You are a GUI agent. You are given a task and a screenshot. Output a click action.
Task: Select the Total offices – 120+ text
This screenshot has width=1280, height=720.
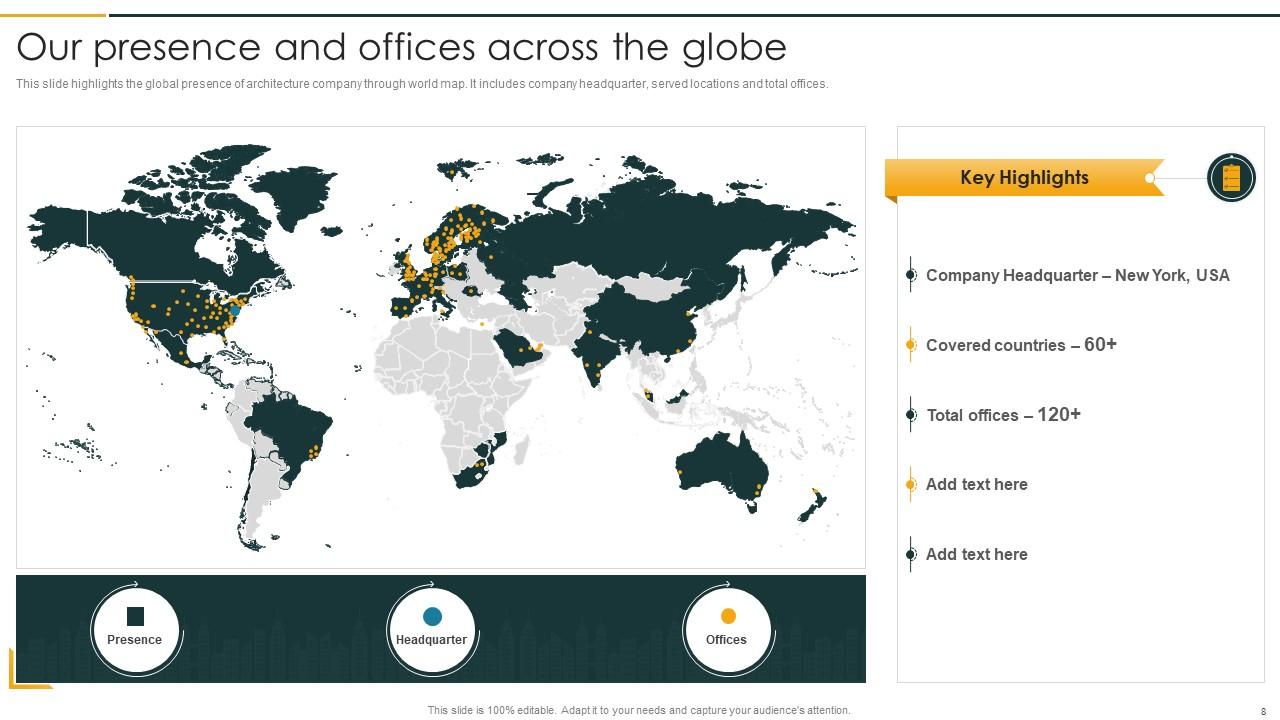pyautogui.click(x=1003, y=414)
